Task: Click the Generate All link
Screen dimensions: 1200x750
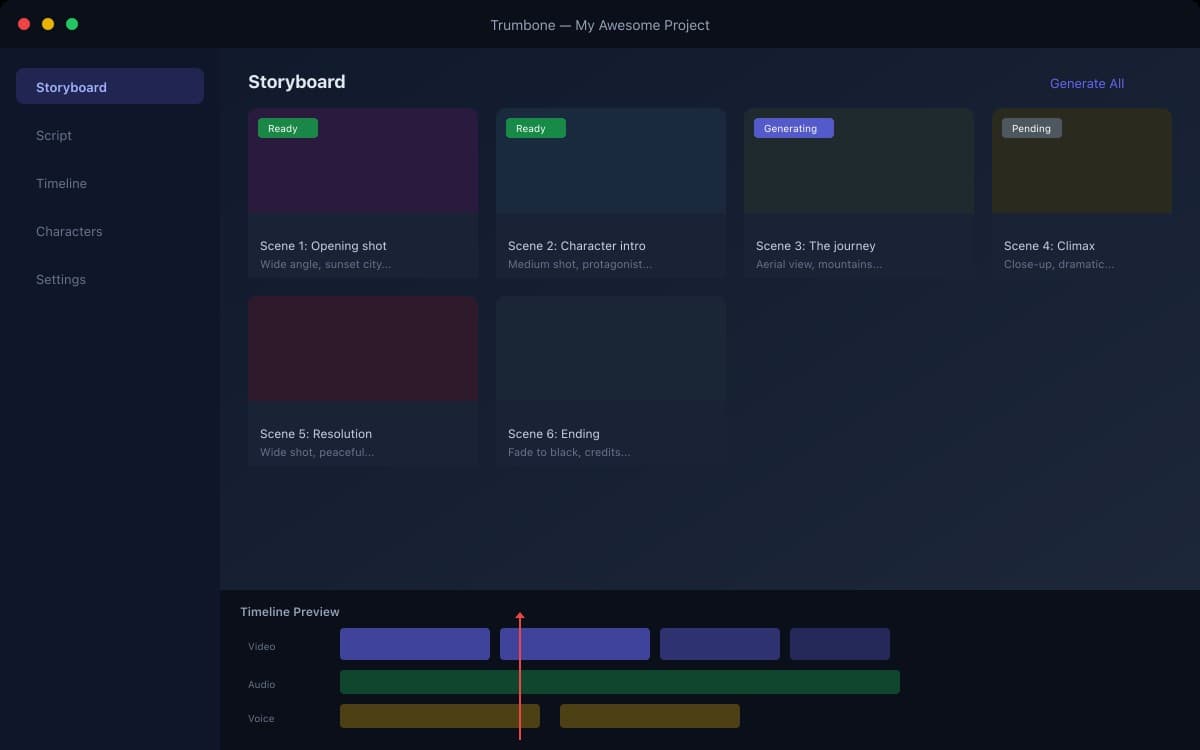Action: (1087, 83)
